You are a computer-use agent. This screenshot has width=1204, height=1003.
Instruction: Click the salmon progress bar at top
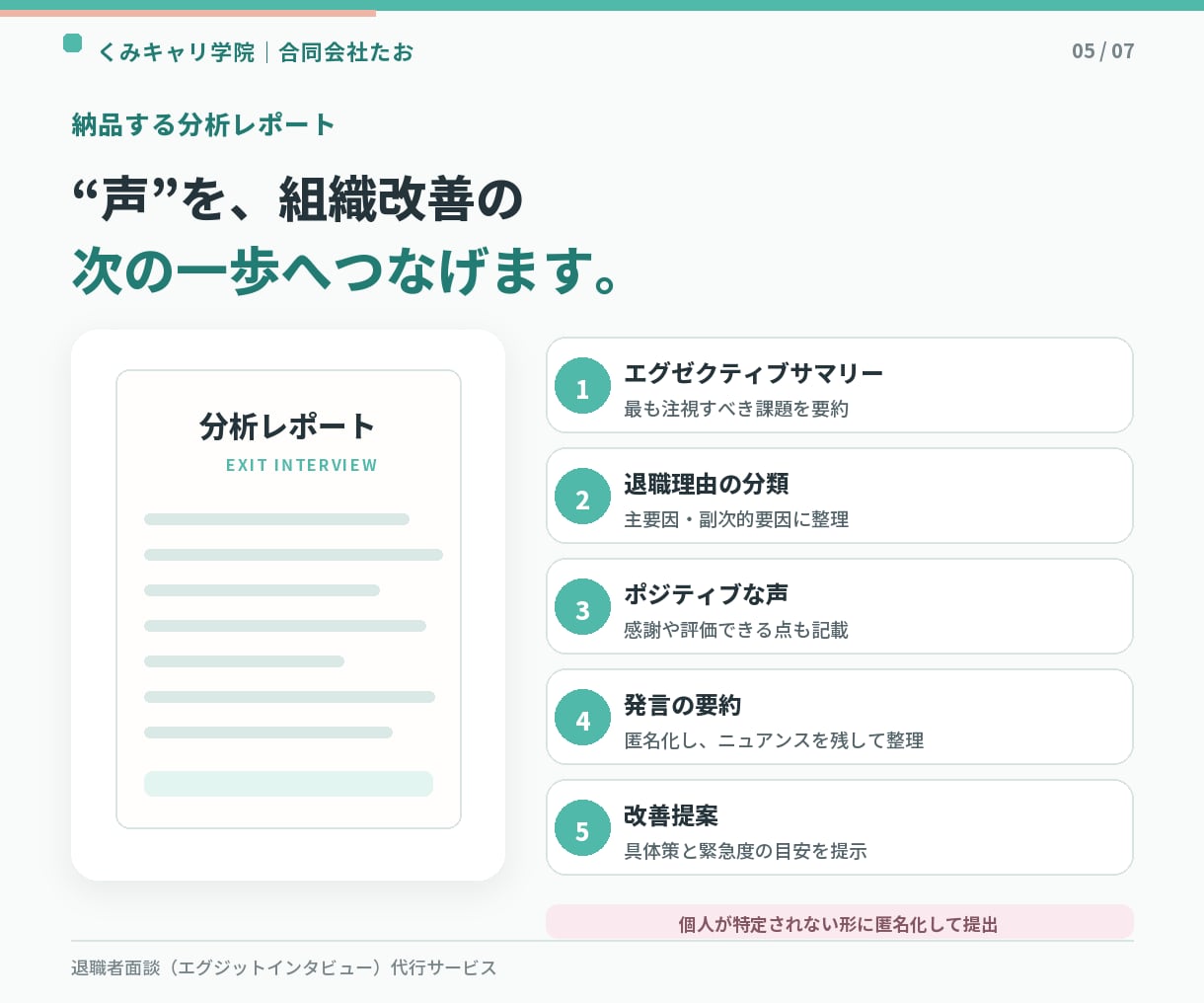[x=188, y=14]
